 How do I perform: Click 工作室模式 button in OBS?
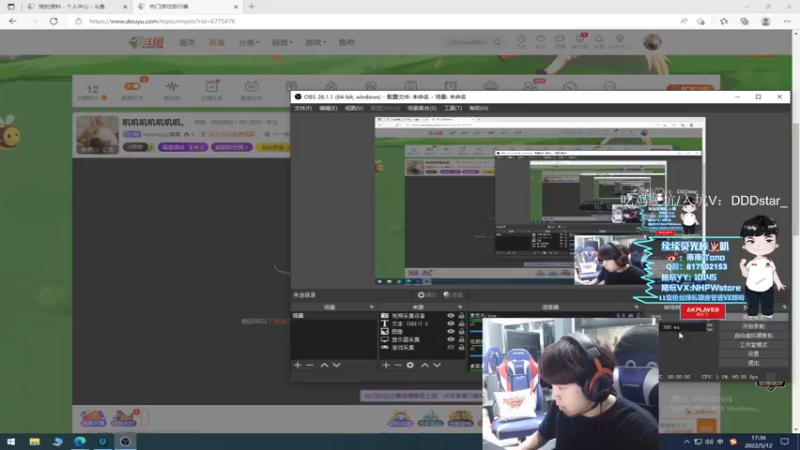(753, 345)
